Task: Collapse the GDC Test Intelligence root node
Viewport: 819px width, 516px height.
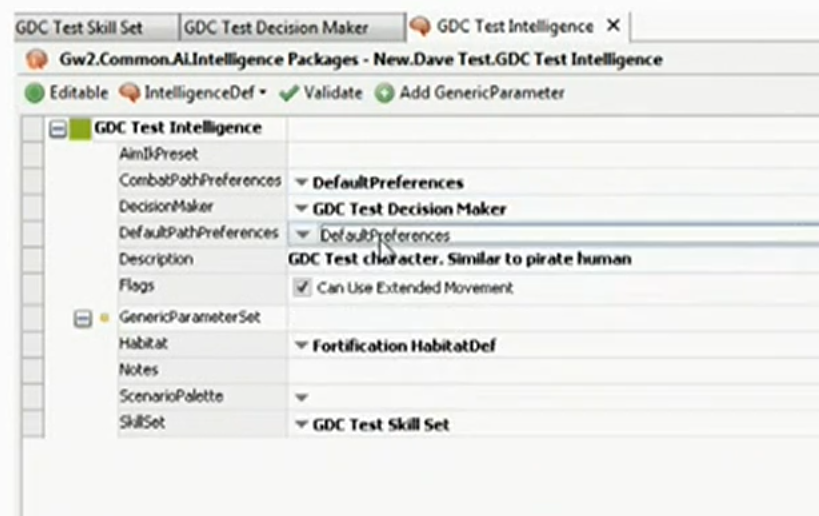Action: pos(58,128)
